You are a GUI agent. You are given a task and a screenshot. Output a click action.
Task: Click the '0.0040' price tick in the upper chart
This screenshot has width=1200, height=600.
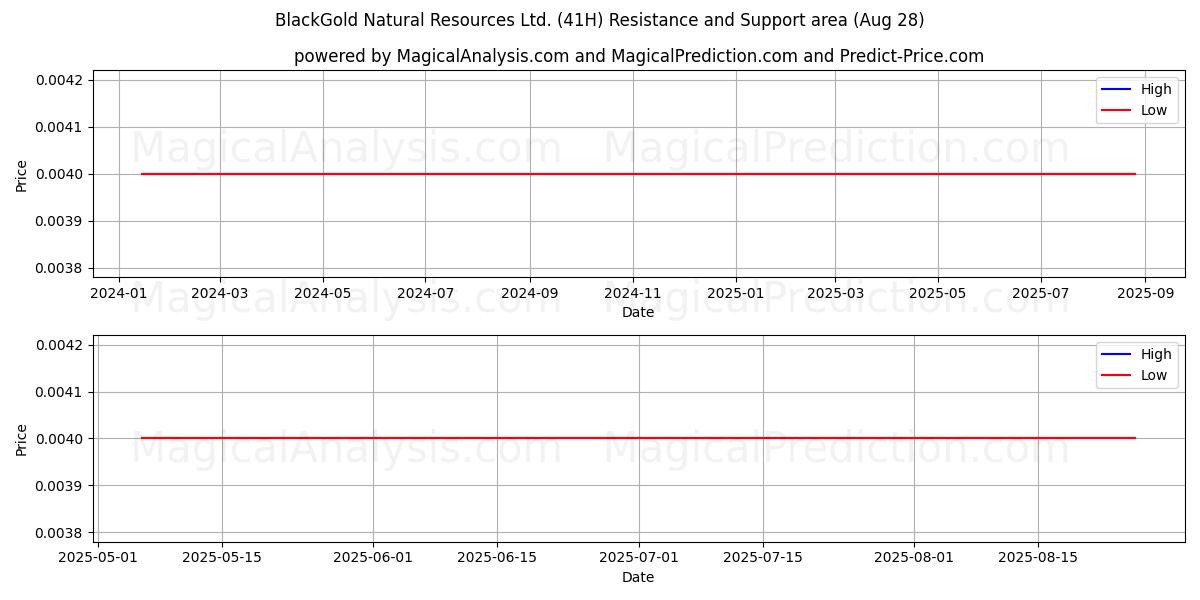[62, 174]
